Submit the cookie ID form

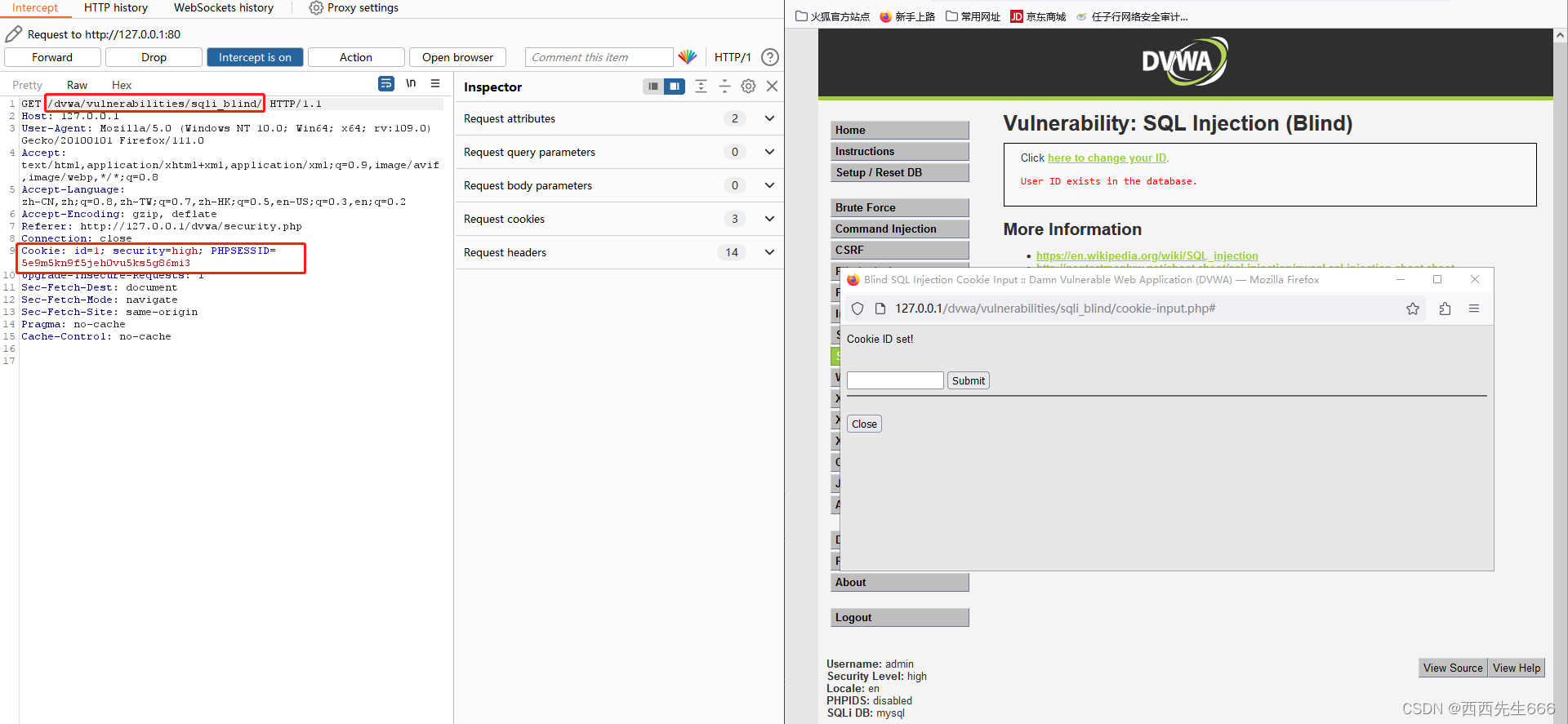click(969, 380)
